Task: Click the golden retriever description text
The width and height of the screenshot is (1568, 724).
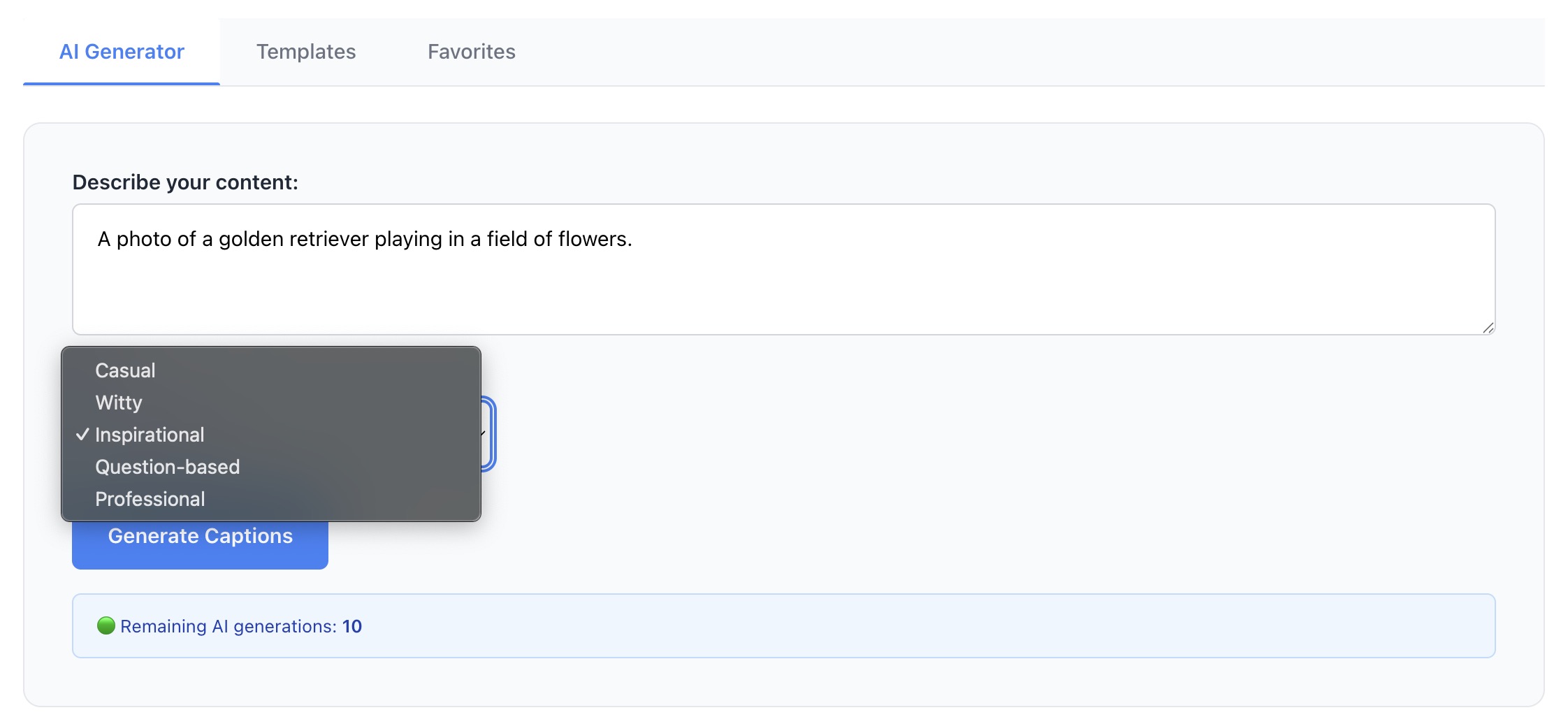Action: pos(365,239)
